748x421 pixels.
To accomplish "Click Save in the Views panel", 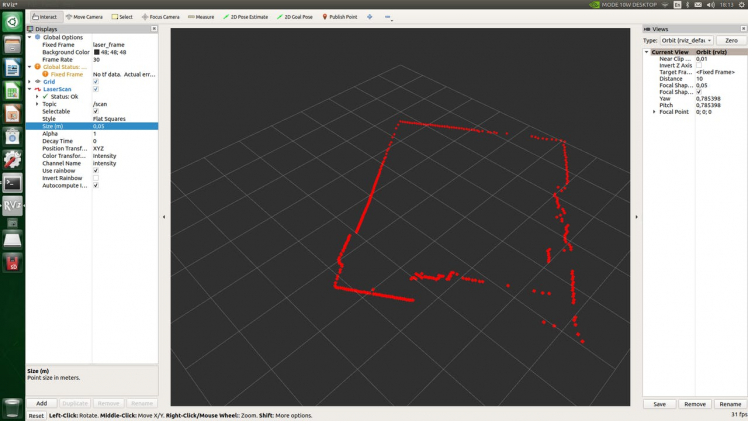I will click(x=659, y=404).
